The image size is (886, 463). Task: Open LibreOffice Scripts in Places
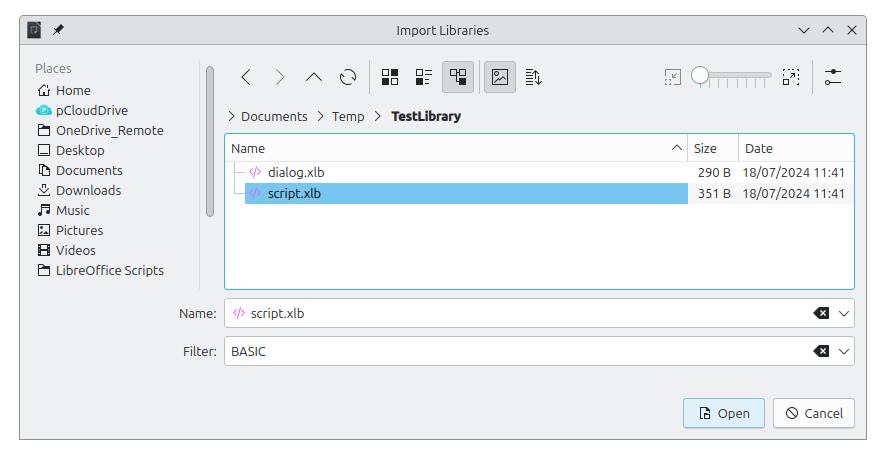tap(100, 270)
